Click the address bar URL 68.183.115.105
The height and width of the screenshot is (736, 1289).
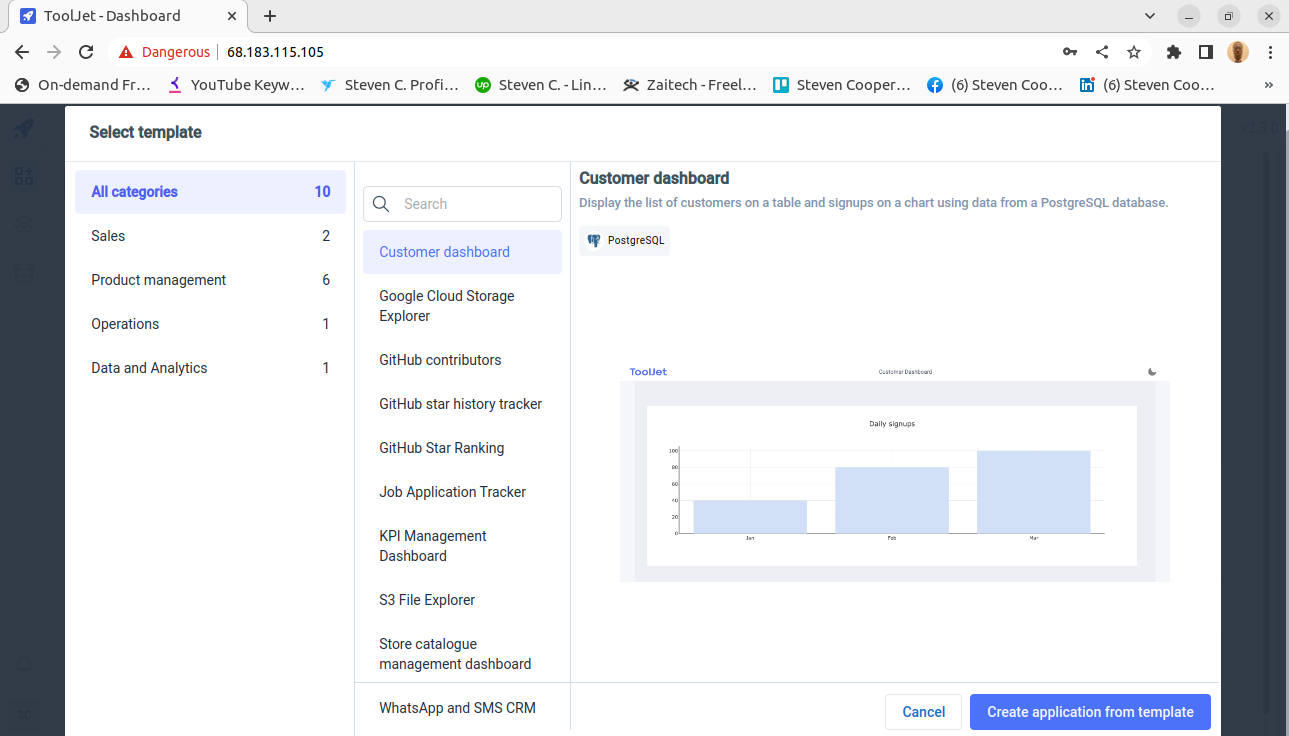(275, 52)
